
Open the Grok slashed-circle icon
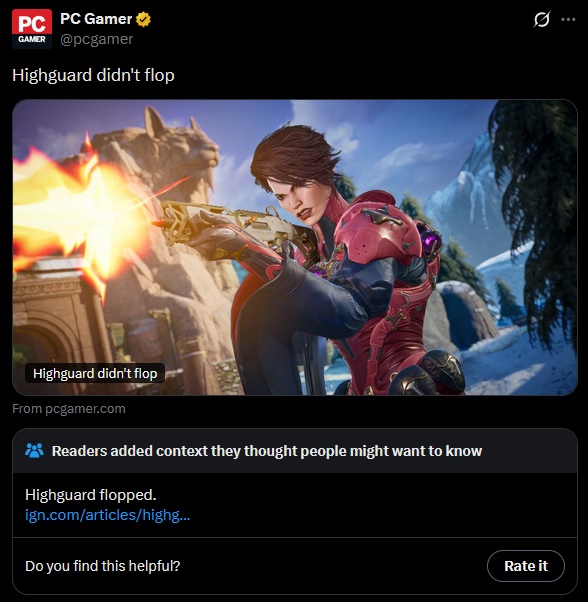click(542, 19)
